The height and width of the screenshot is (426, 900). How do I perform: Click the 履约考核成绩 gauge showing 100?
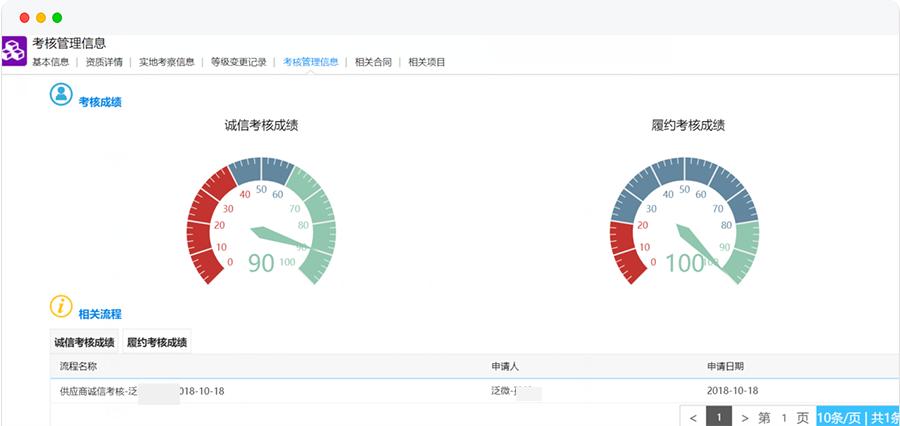click(684, 220)
